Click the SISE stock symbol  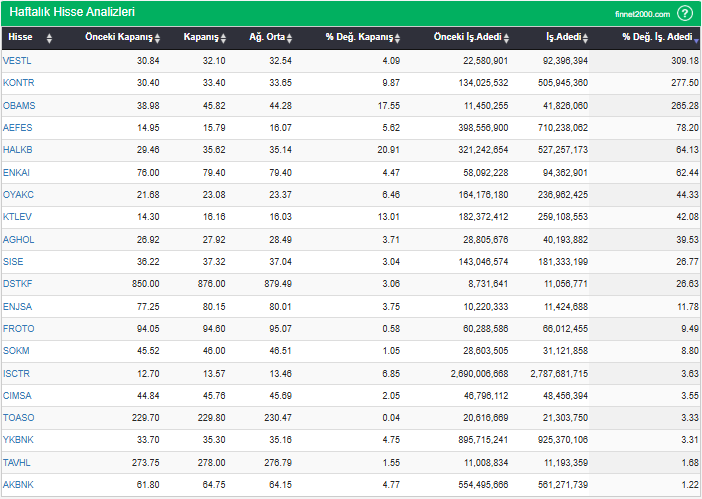click(14, 262)
